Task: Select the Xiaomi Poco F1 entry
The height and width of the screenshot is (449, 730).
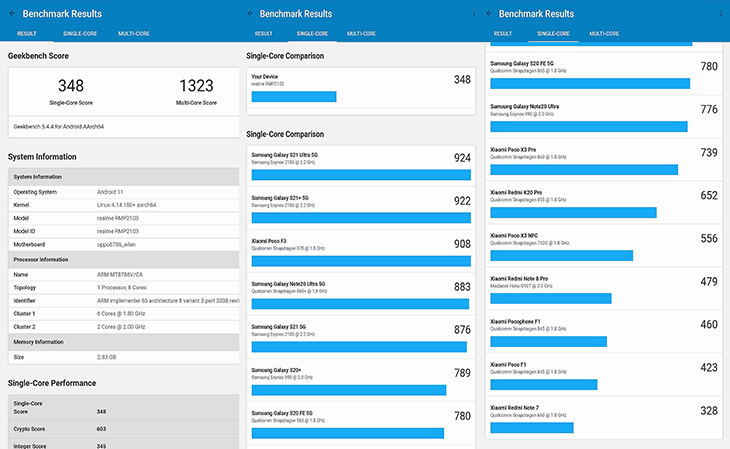Action: pos(604,375)
